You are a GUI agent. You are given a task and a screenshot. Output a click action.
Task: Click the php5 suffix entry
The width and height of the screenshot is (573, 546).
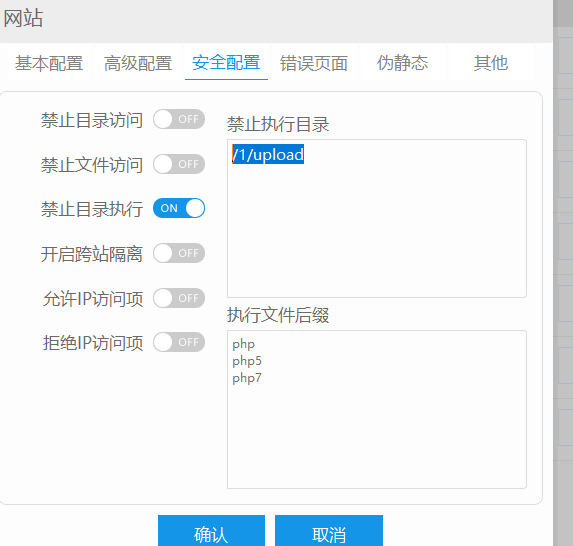pos(247,361)
